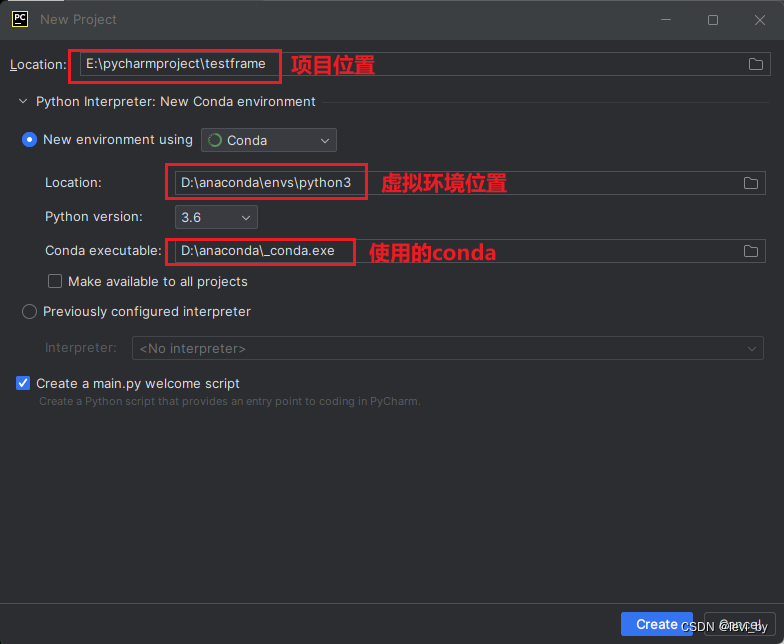
Task: Uncheck Create a main.py welcome script
Action: 23,384
